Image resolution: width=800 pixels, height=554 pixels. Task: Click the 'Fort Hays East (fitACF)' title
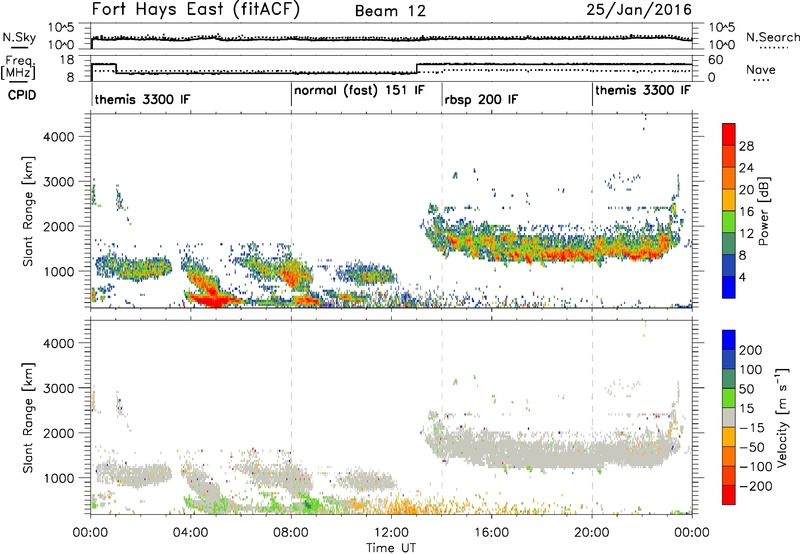(x=196, y=10)
